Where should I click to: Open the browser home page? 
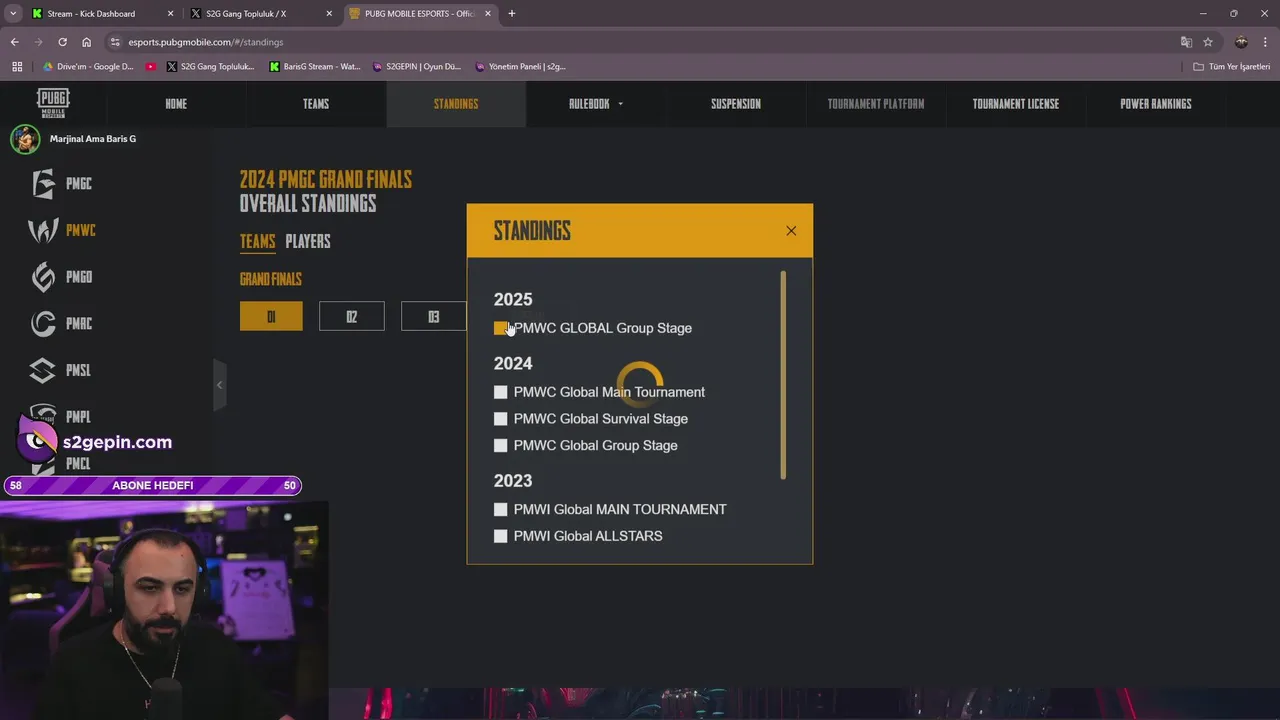[86, 42]
